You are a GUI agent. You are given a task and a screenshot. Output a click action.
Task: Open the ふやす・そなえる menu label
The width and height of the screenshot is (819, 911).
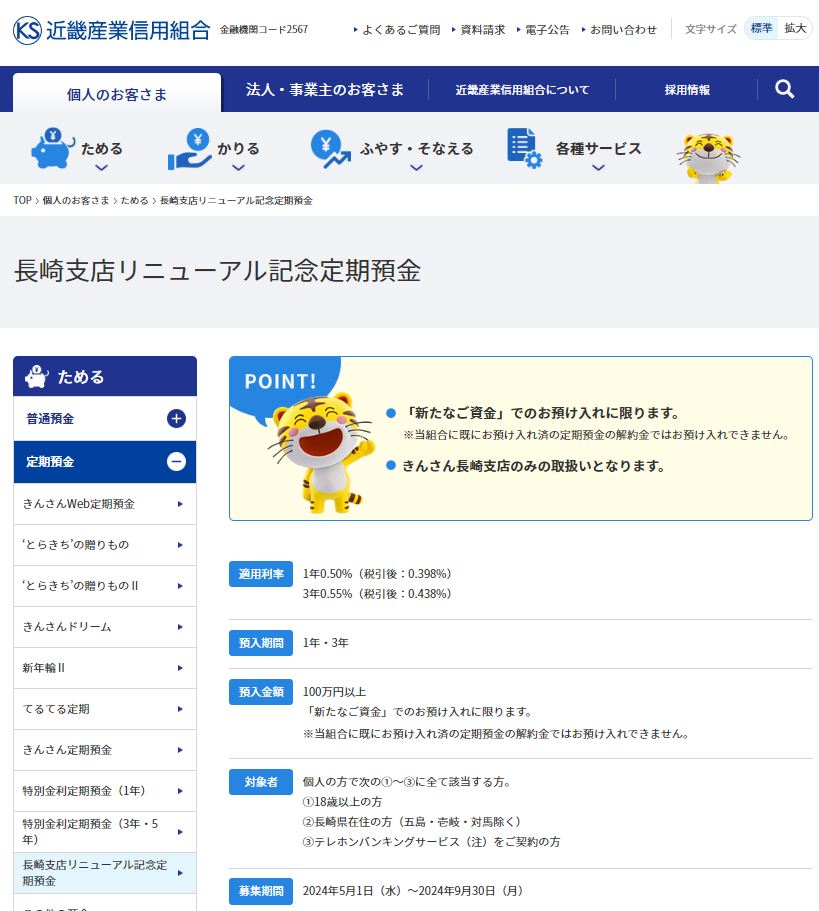click(416, 149)
